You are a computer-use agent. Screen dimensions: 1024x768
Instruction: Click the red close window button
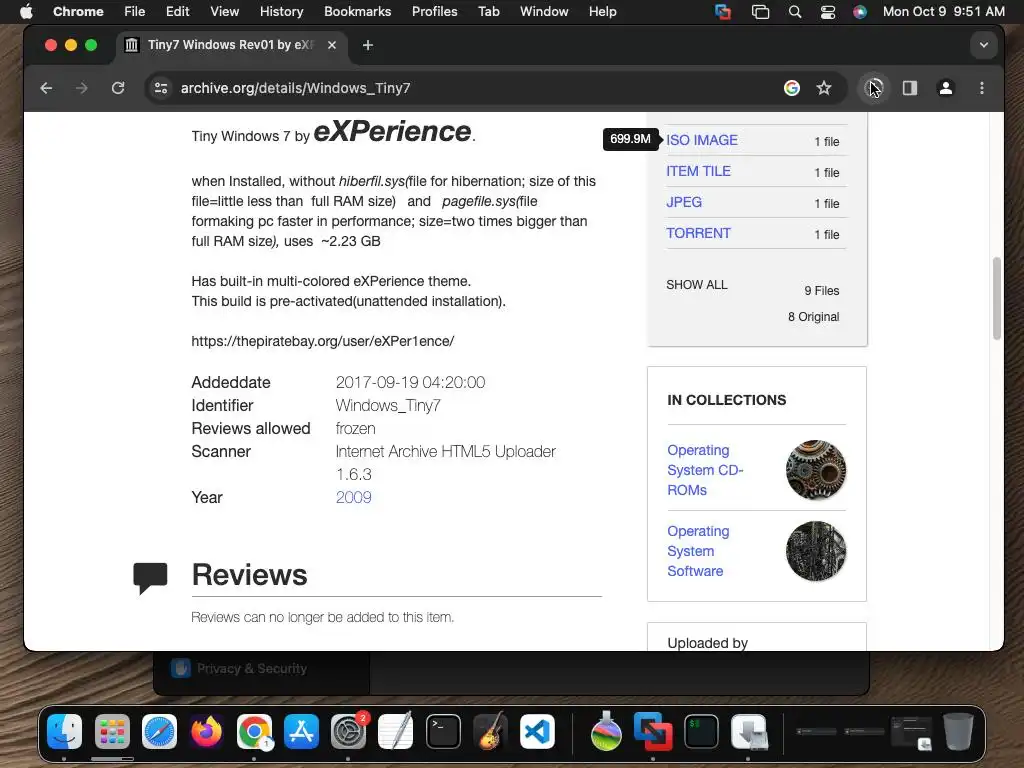tap(51, 45)
